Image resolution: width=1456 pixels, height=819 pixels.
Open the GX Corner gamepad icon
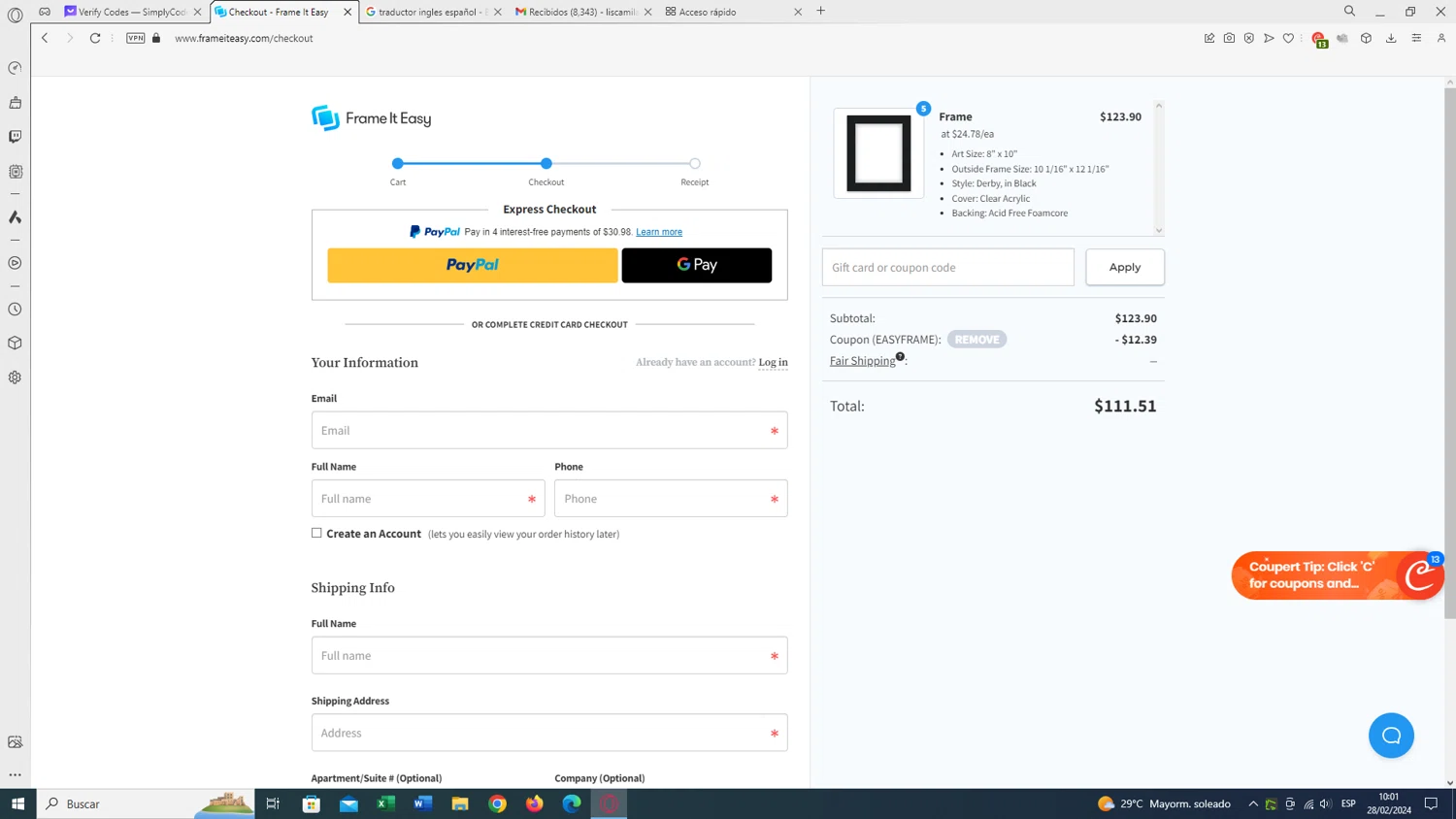(45, 12)
